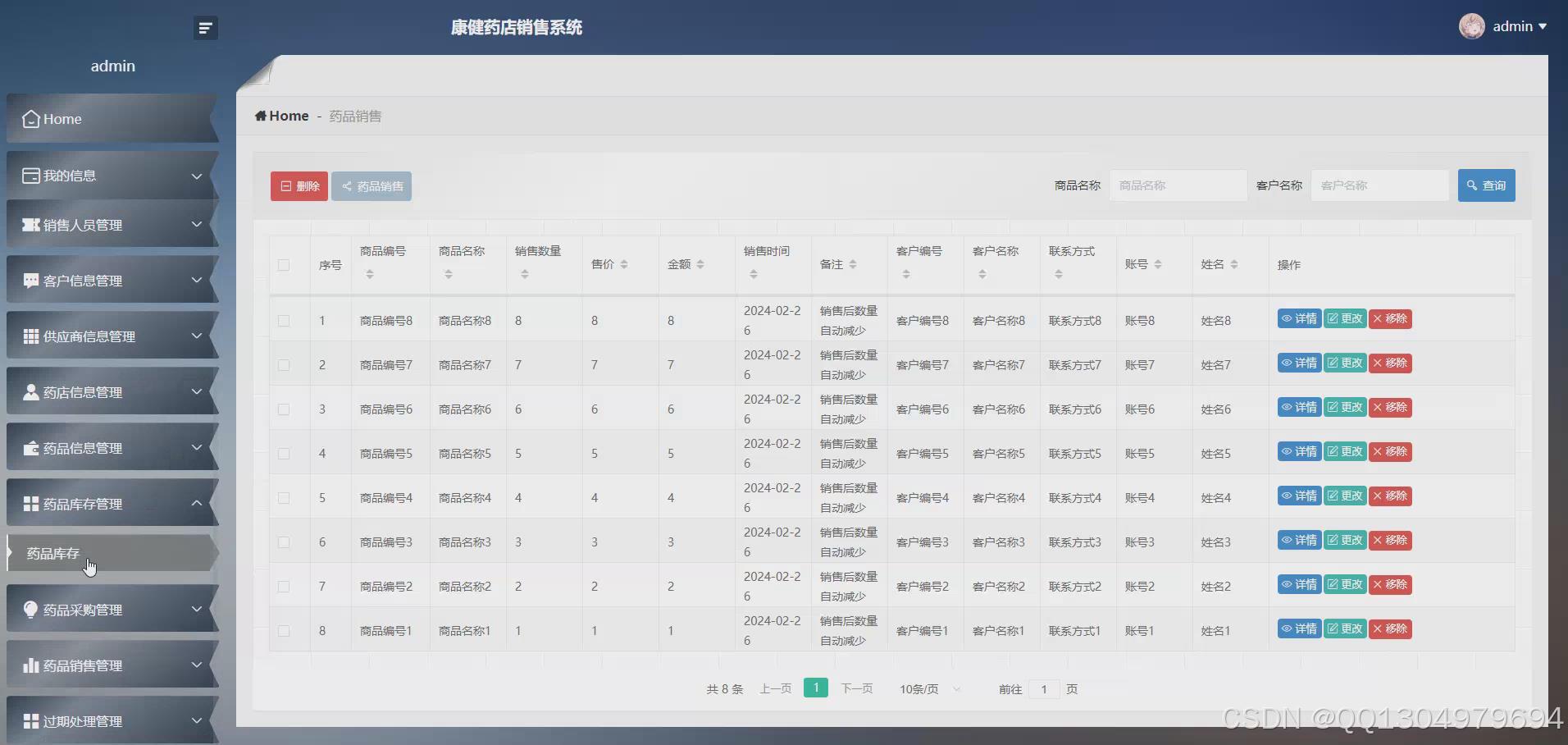Image resolution: width=1568 pixels, height=745 pixels.
Task: Select 药品库存 in the sidebar menu
Action: [x=52, y=553]
